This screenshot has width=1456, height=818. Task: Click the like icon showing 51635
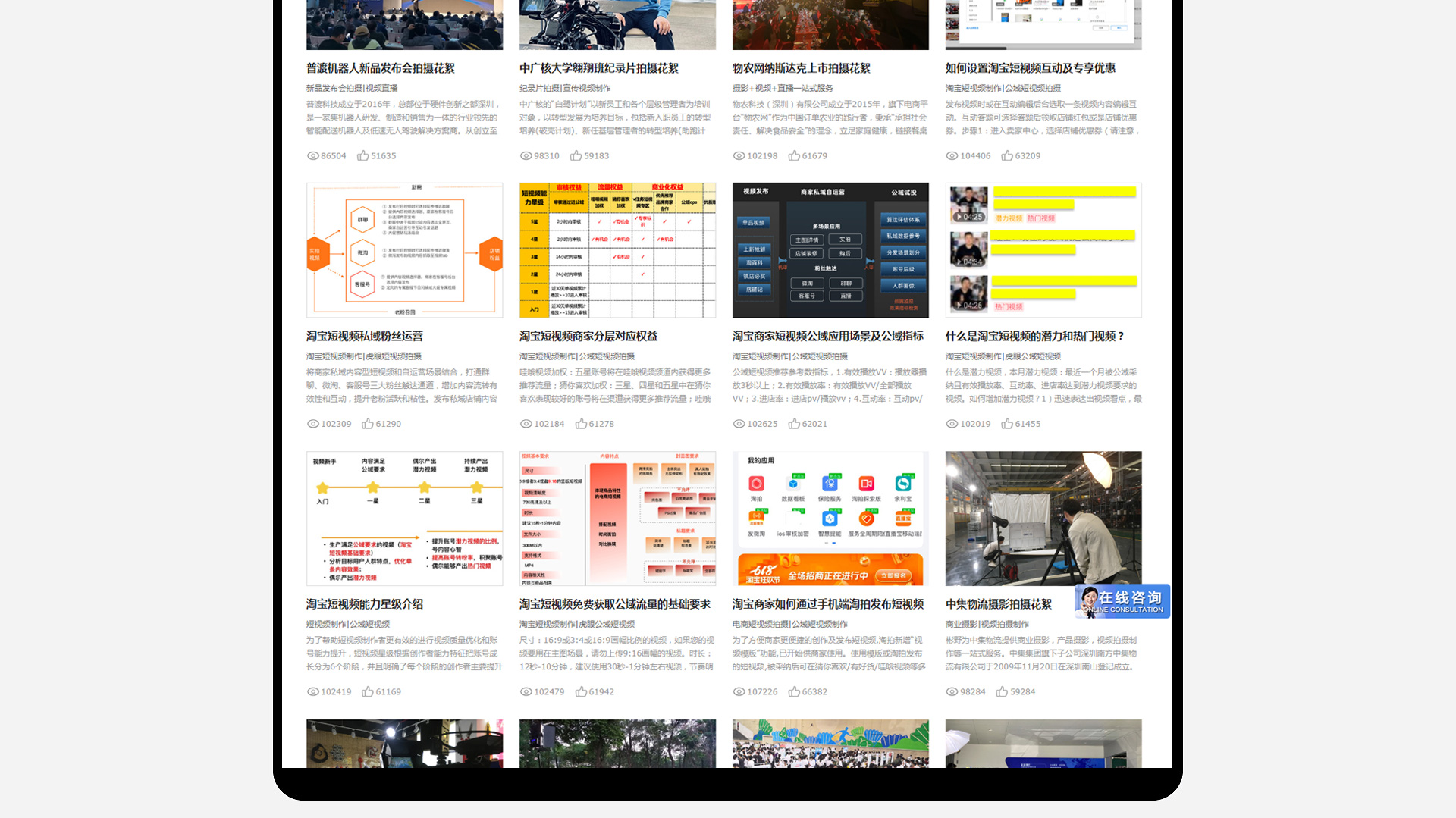coord(362,155)
